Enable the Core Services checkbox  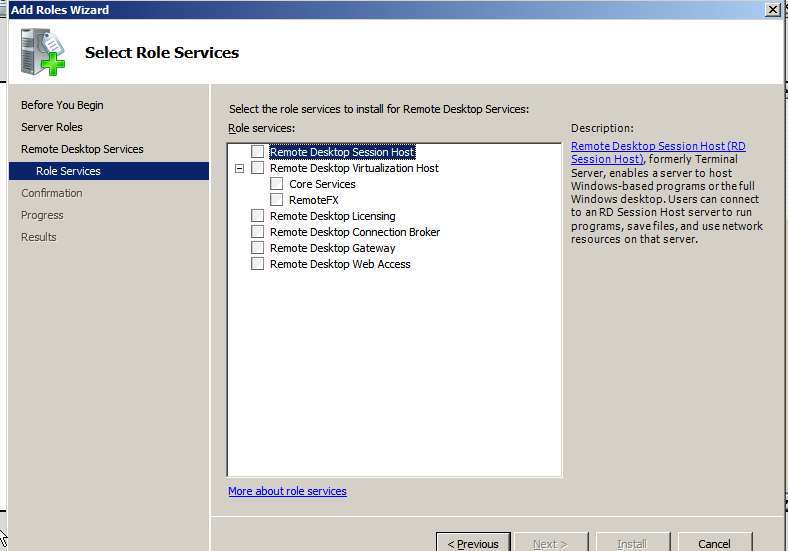coord(276,183)
